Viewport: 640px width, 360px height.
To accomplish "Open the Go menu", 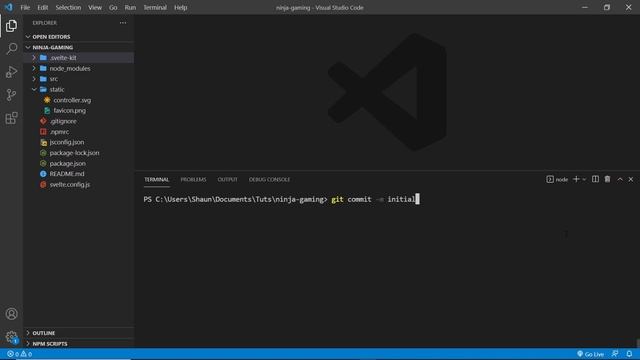I will 113,7.
